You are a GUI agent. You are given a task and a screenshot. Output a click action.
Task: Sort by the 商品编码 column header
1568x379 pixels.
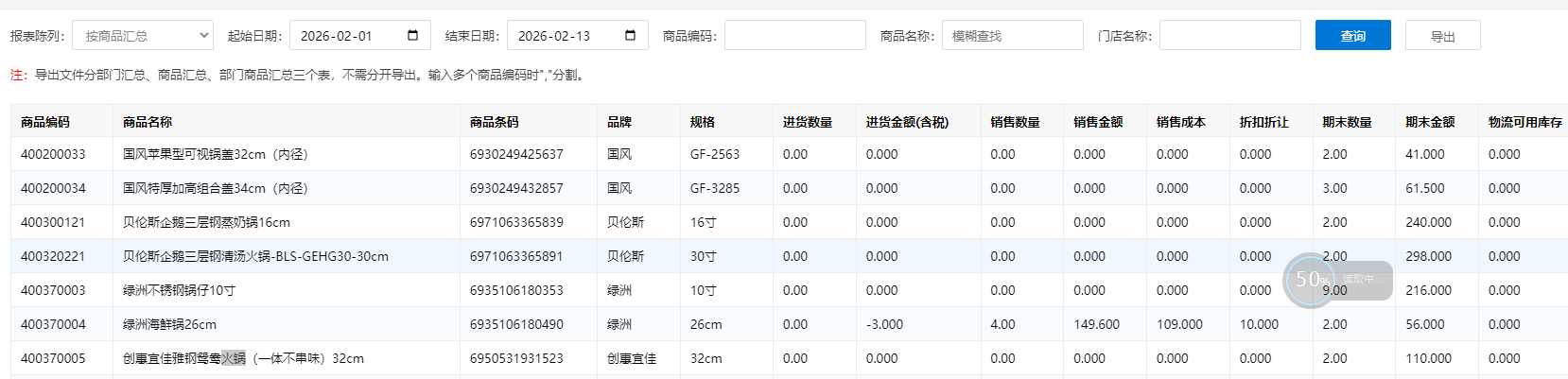pos(45,122)
